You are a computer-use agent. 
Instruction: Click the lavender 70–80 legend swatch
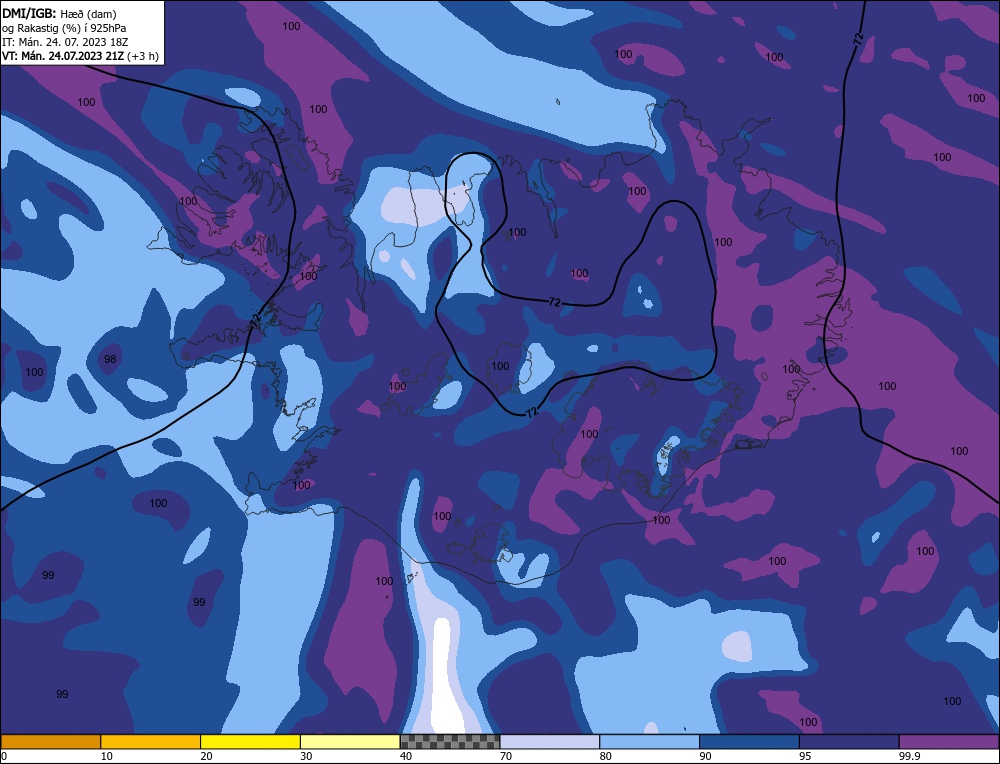[x=550, y=741]
